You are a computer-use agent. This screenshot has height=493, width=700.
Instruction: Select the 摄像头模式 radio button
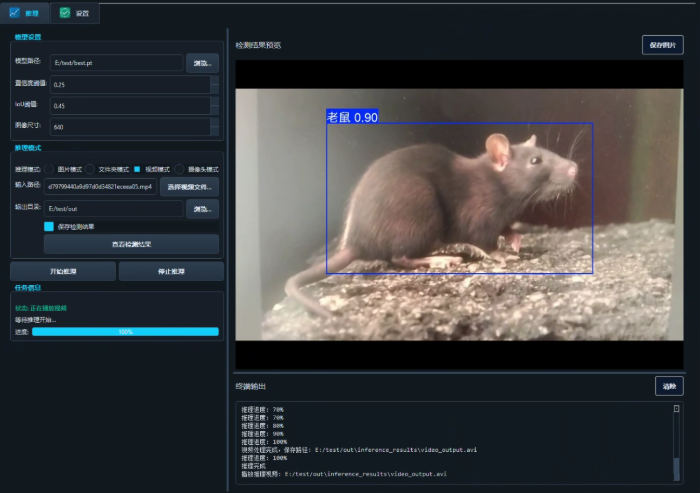pos(179,169)
